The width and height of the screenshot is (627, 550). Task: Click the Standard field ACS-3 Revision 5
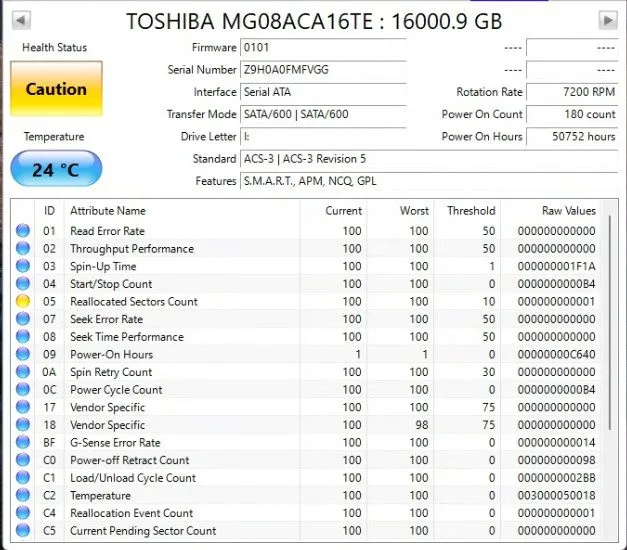coord(429,159)
